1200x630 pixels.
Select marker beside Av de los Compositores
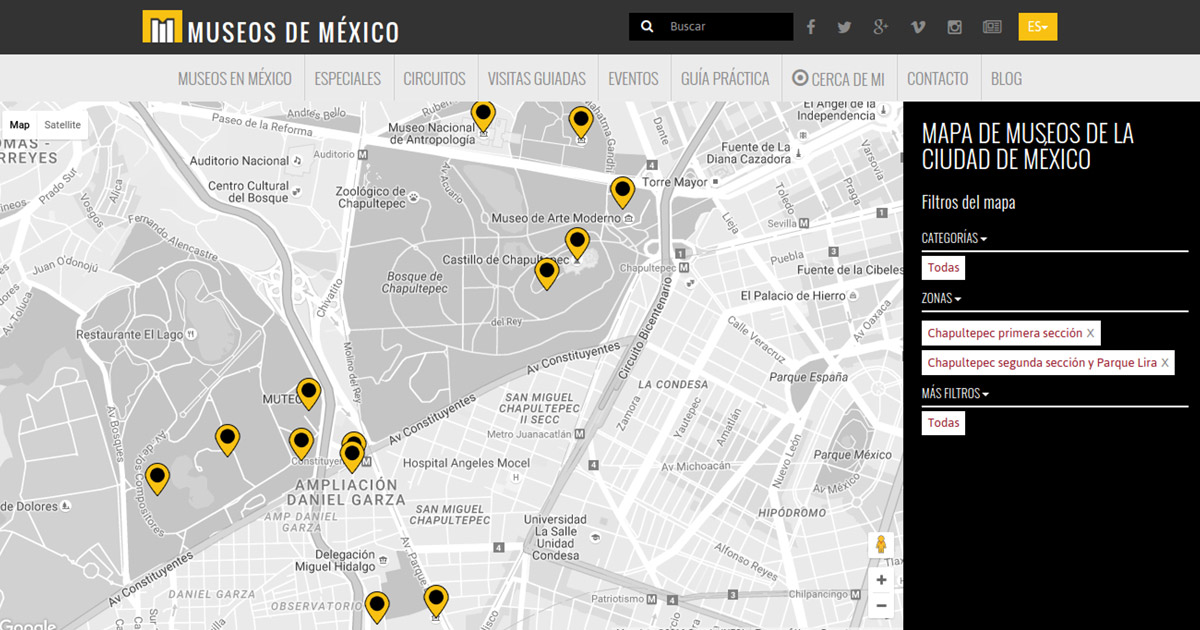point(157,479)
